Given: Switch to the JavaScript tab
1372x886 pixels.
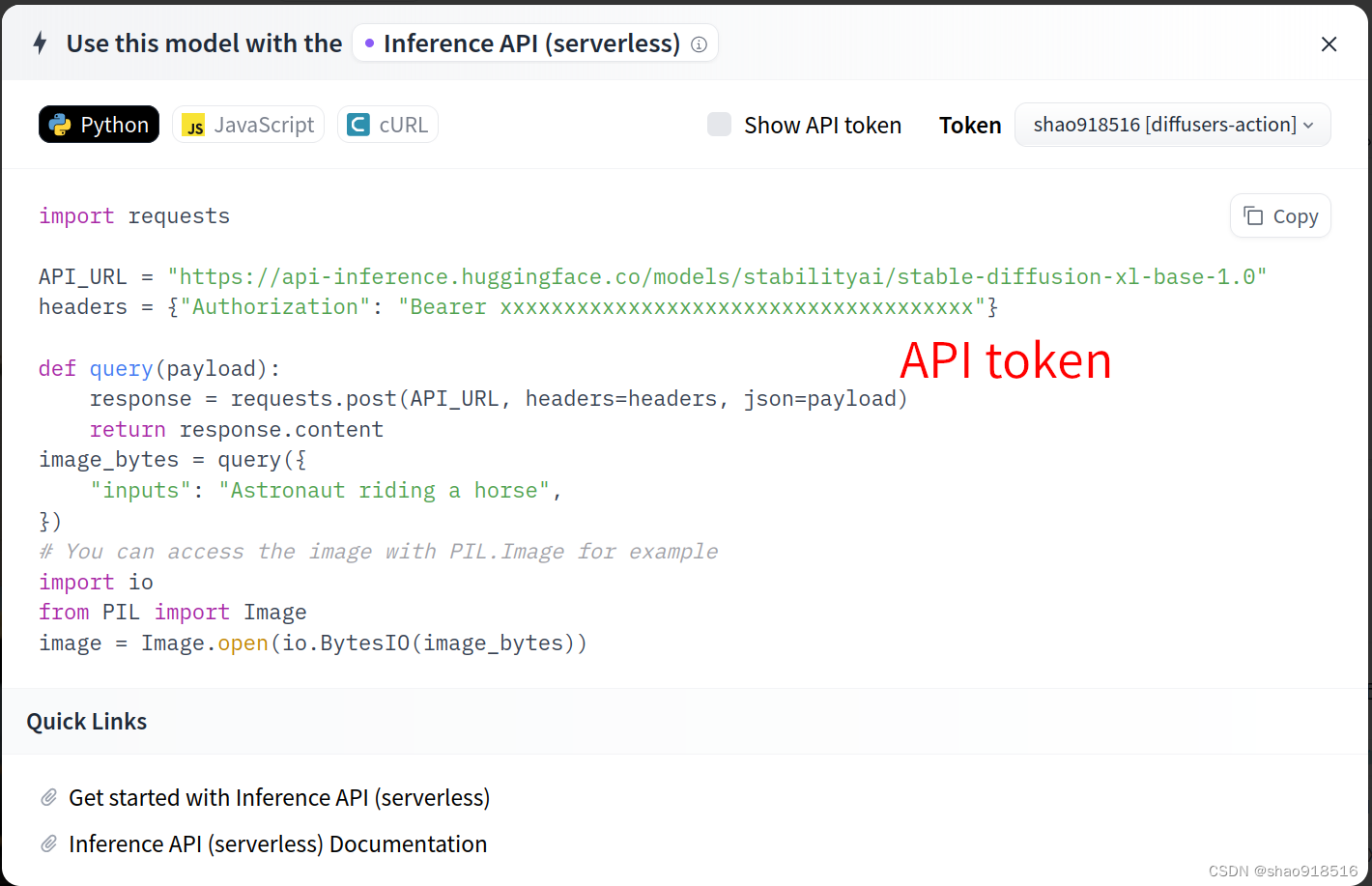Looking at the screenshot, I should tap(248, 125).
